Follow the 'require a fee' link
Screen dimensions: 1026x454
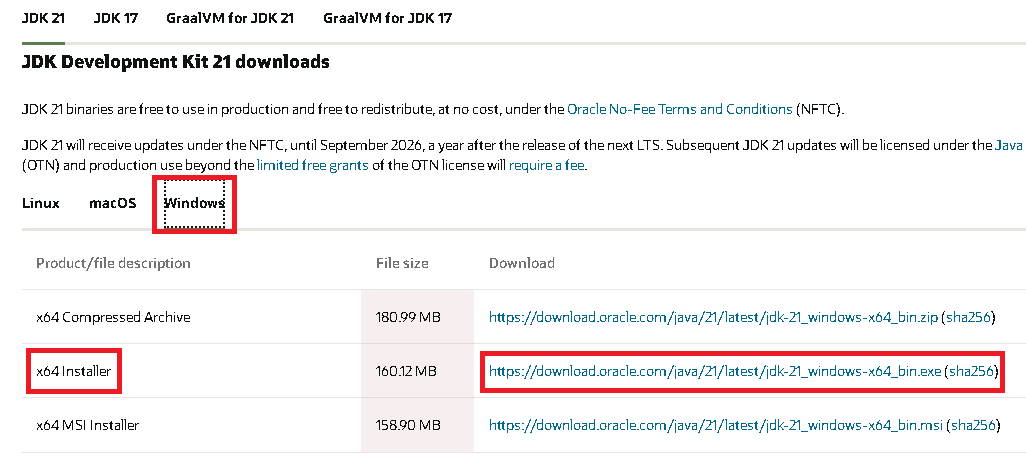(546, 164)
